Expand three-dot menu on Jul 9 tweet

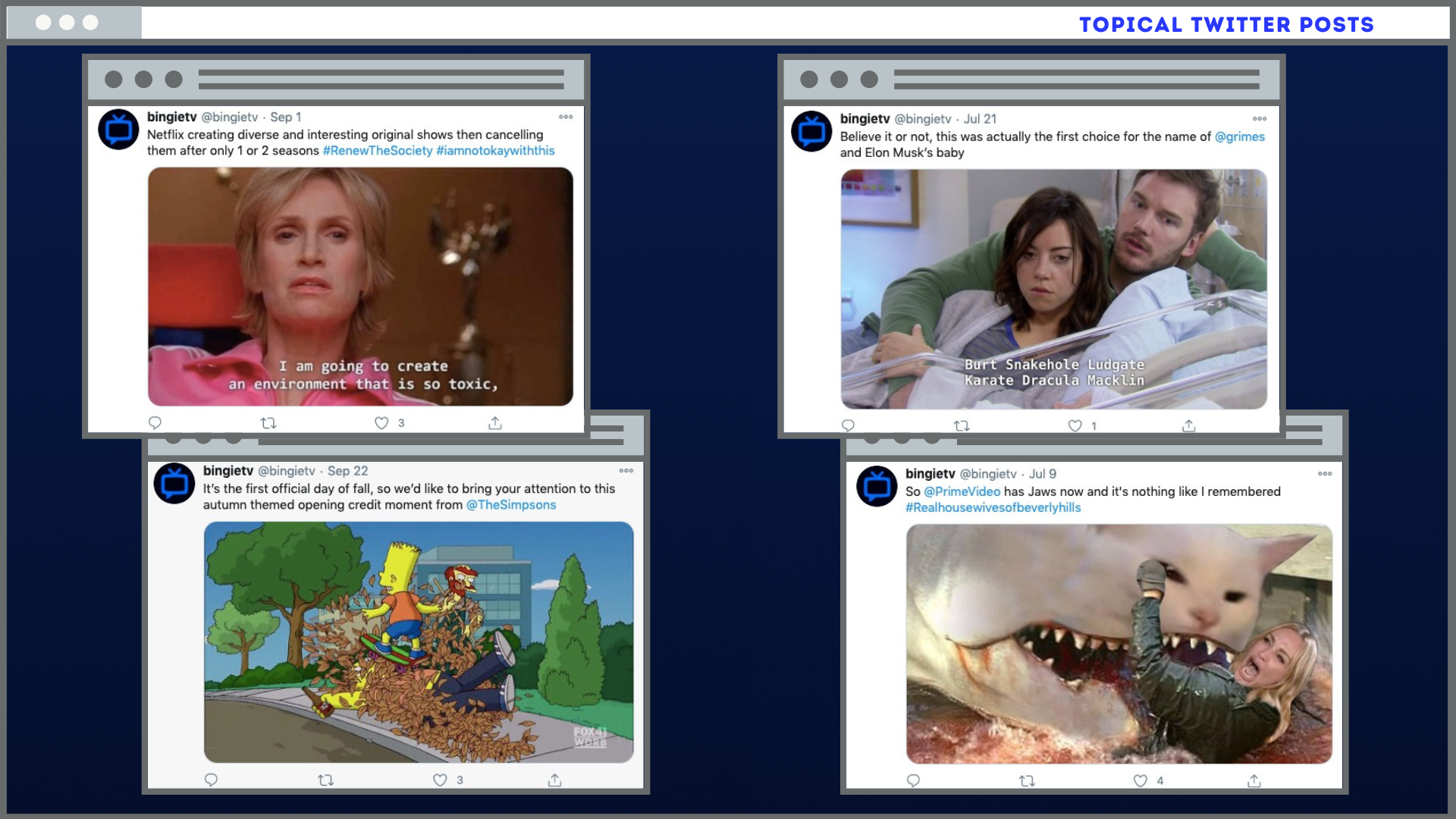click(1325, 474)
